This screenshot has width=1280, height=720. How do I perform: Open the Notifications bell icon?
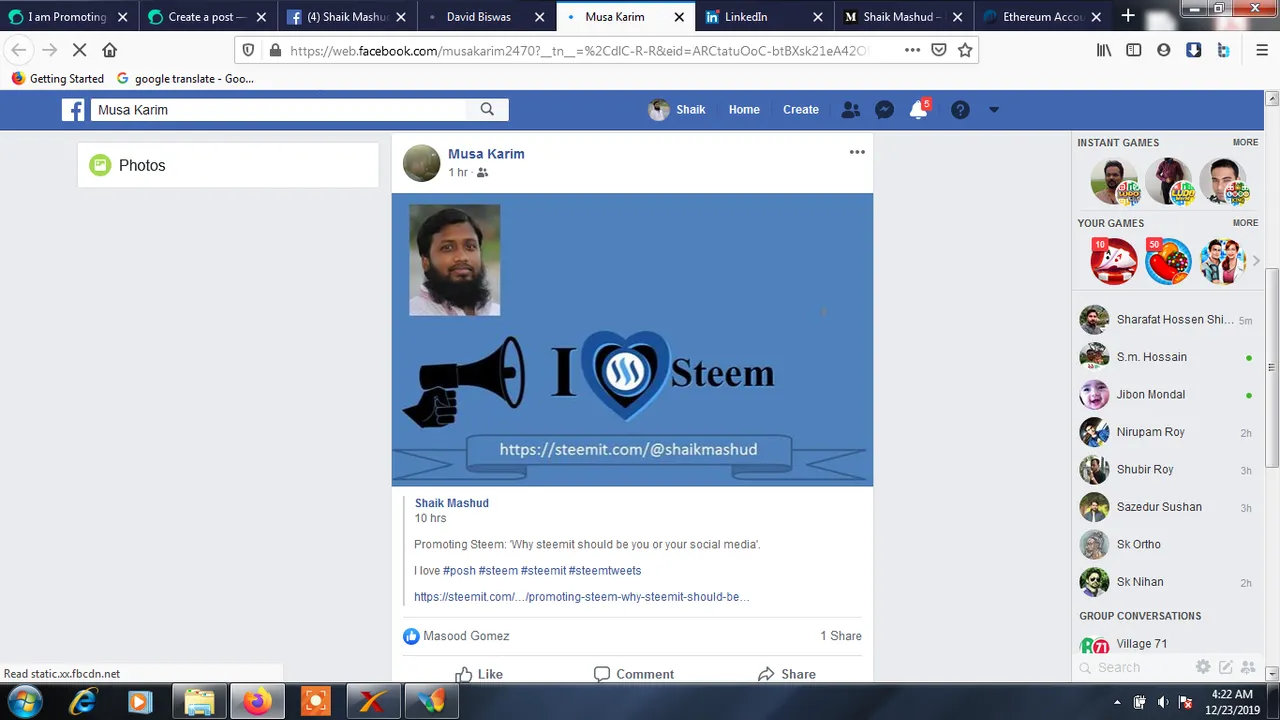pos(918,110)
